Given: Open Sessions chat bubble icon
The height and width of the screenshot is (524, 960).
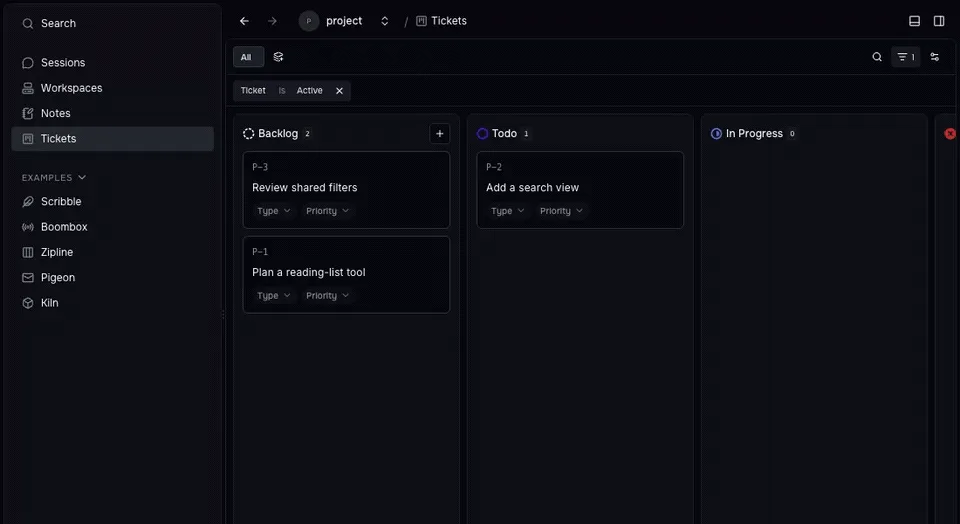Looking at the screenshot, I should pos(28,63).
